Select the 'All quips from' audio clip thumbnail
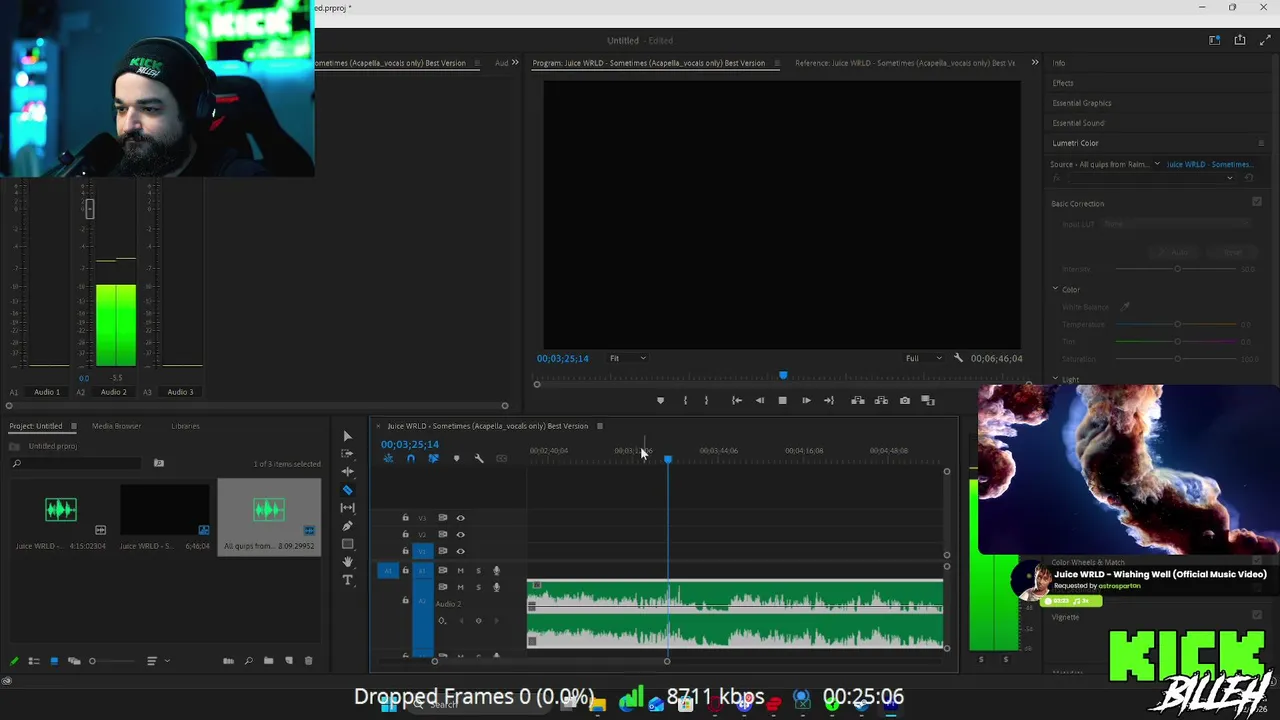This screenshot has height=720, width=1280. coord(269,510)
